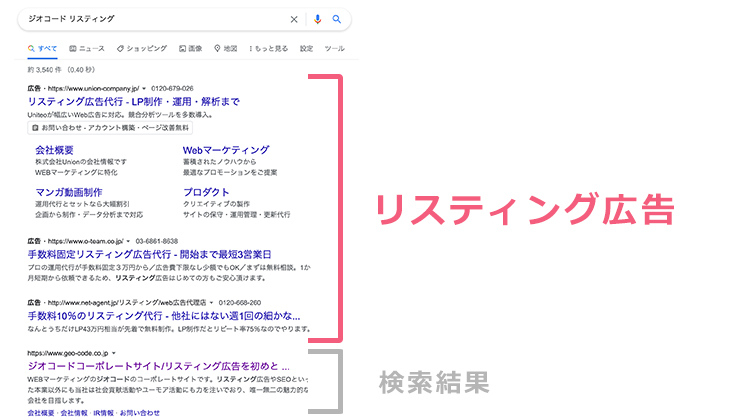Image resolution: width=730 pixels, height=420 pixels.
Task: Switch to the ショッピング tab
Action: pyautogui.click(x=141, y=48)
